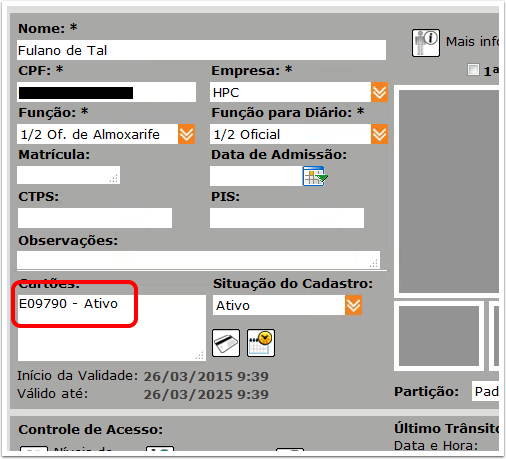The width and height of the screenshot is (506, 459).
Task: Open the Partição dropdown field
Action: [x=485, y=391]
